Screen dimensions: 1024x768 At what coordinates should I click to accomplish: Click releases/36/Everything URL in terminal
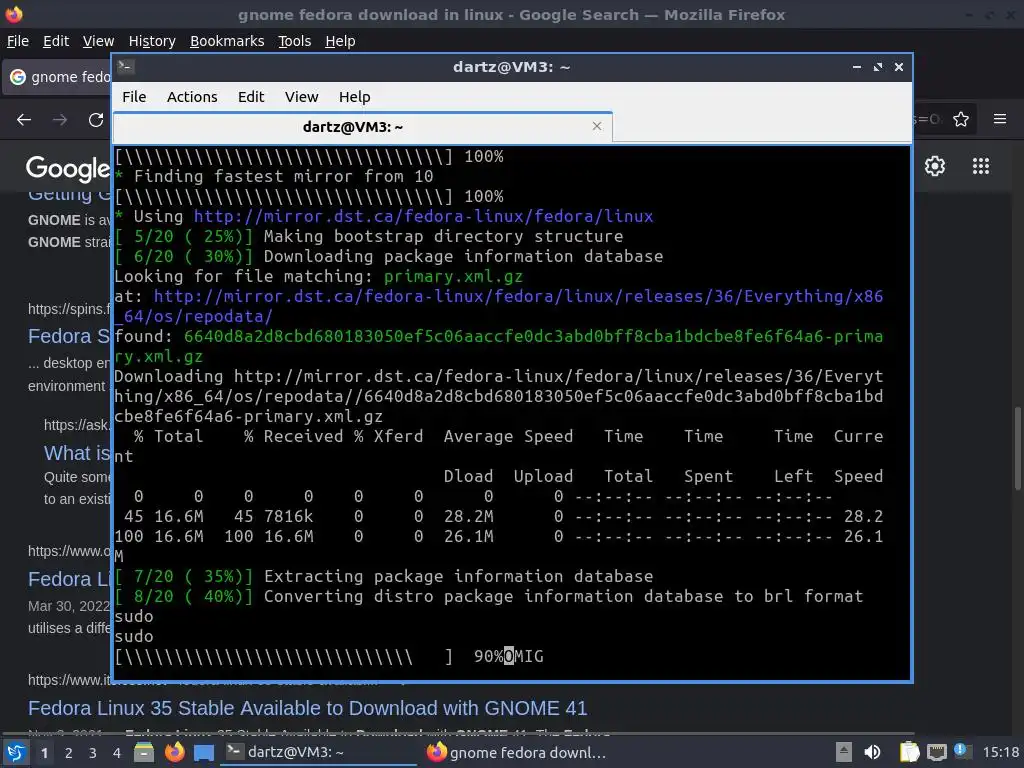tap(499, 306)
